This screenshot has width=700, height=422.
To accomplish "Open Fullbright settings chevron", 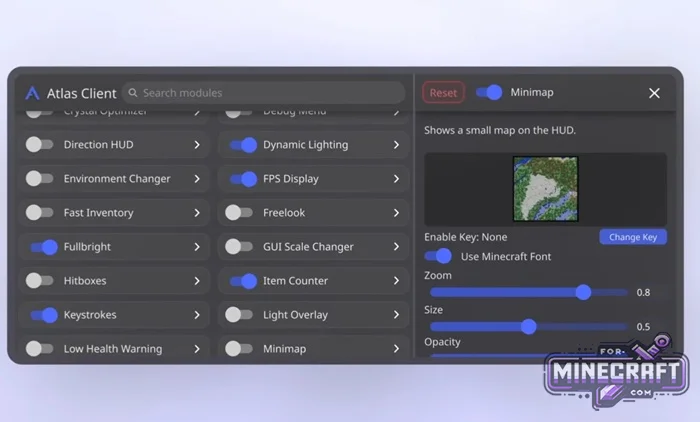I will point(197,247).
